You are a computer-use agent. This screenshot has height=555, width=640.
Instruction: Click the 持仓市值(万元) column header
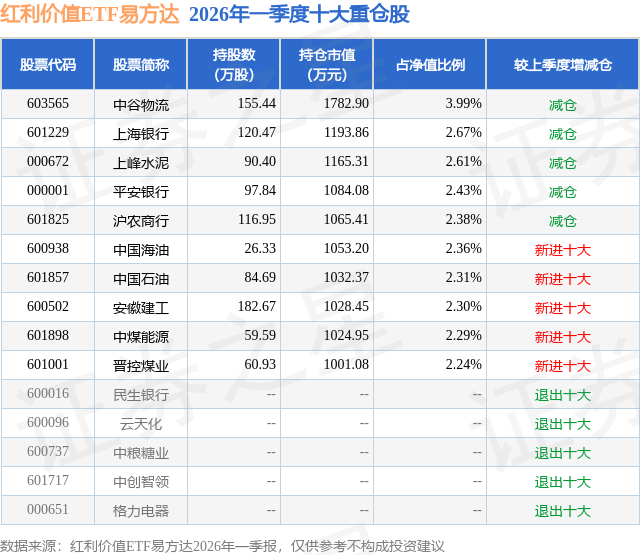327,64
